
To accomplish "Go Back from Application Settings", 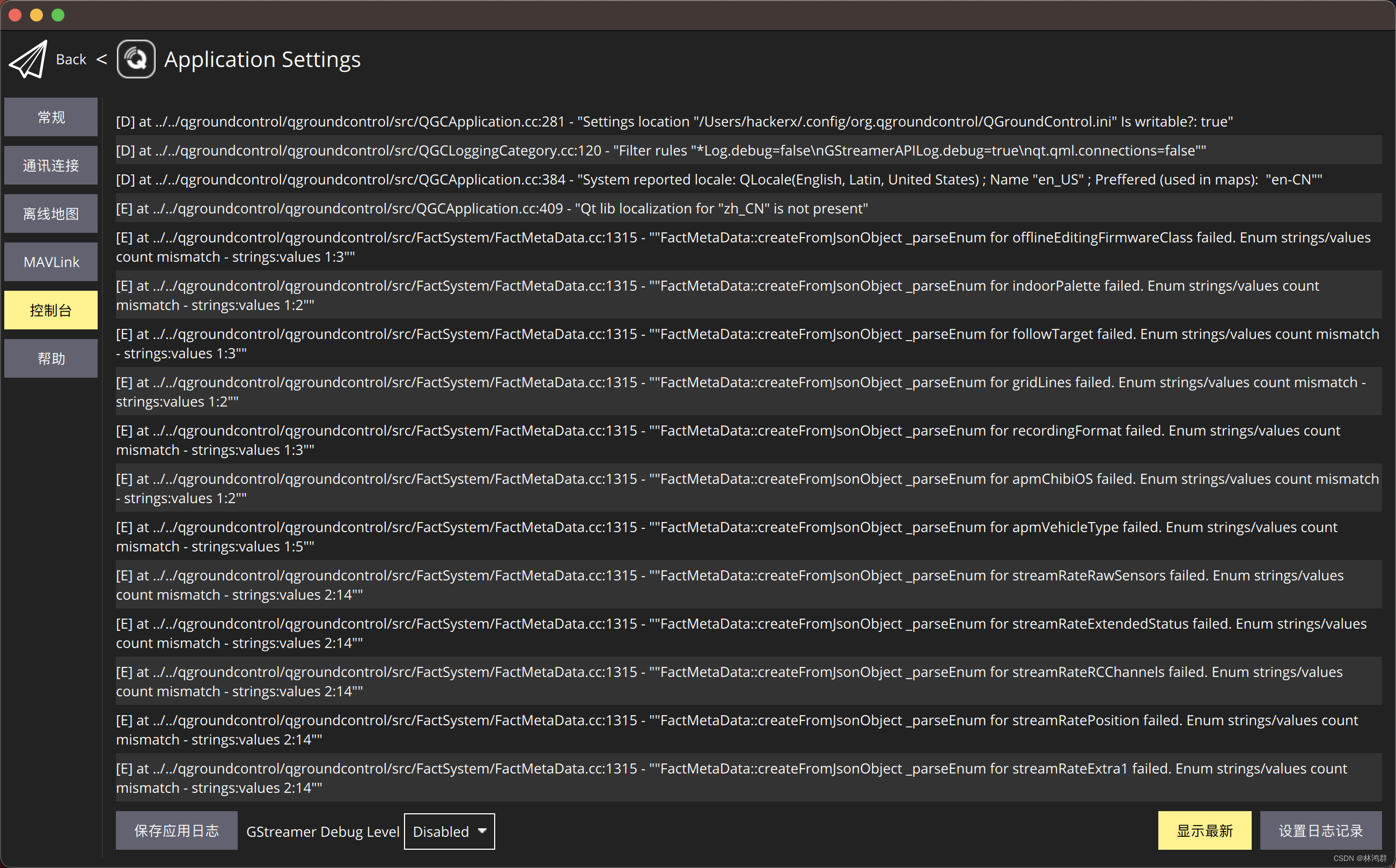I will point(71,59).
